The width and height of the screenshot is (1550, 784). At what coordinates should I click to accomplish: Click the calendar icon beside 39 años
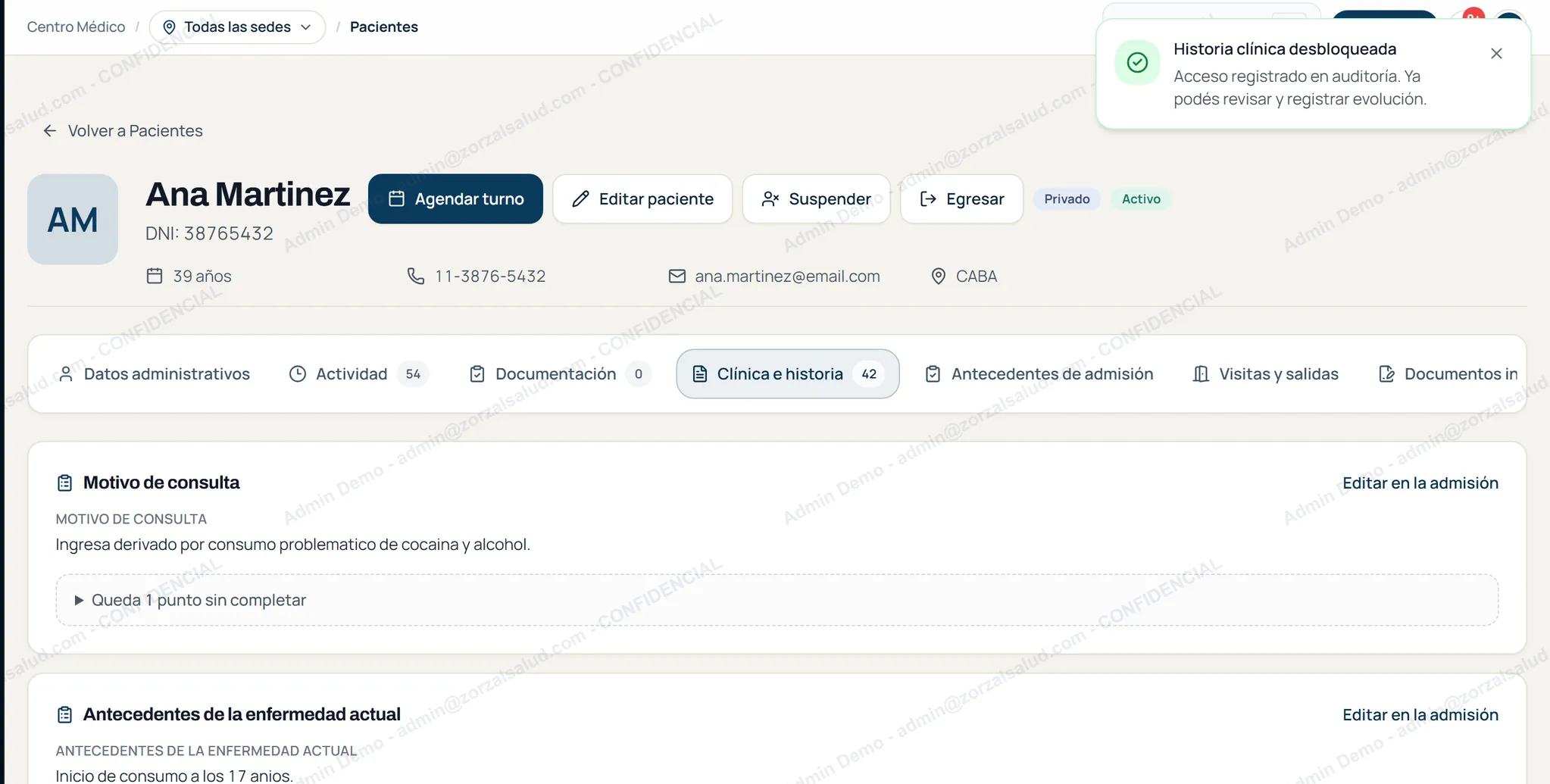coord(155,276)
